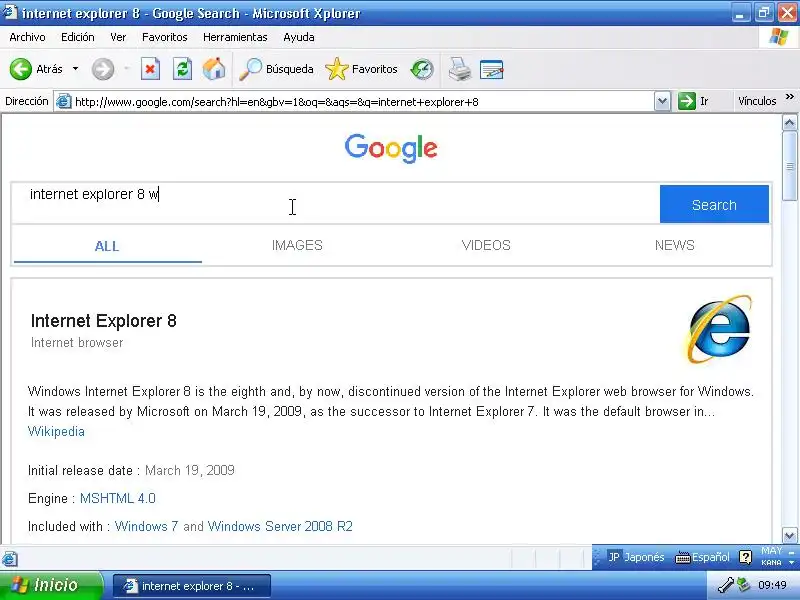
Task: Open the Ver menu
Action: pyautogui.click(x=118, y=37)
